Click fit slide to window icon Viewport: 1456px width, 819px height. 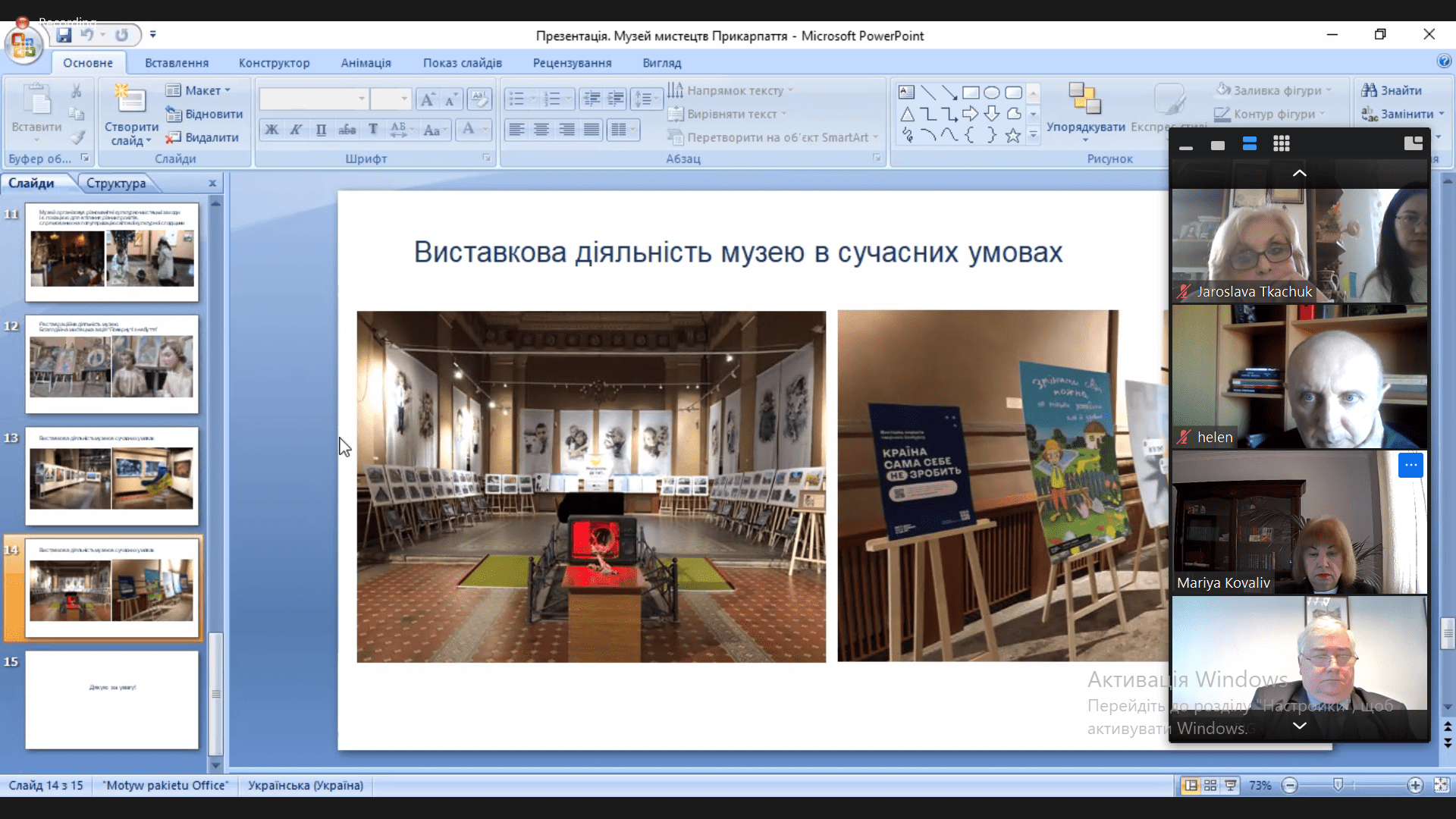1442,786
